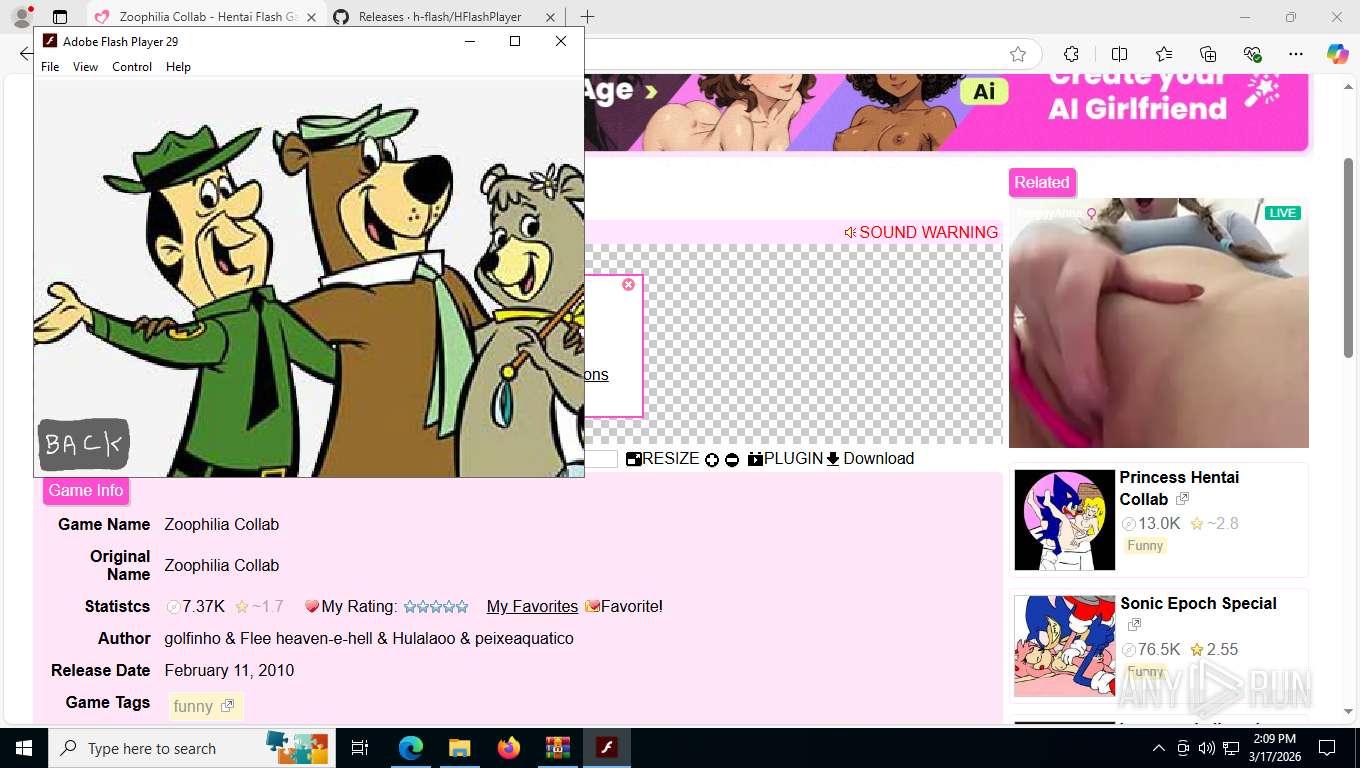Open the Favorites list icon

pos(1164,54)
